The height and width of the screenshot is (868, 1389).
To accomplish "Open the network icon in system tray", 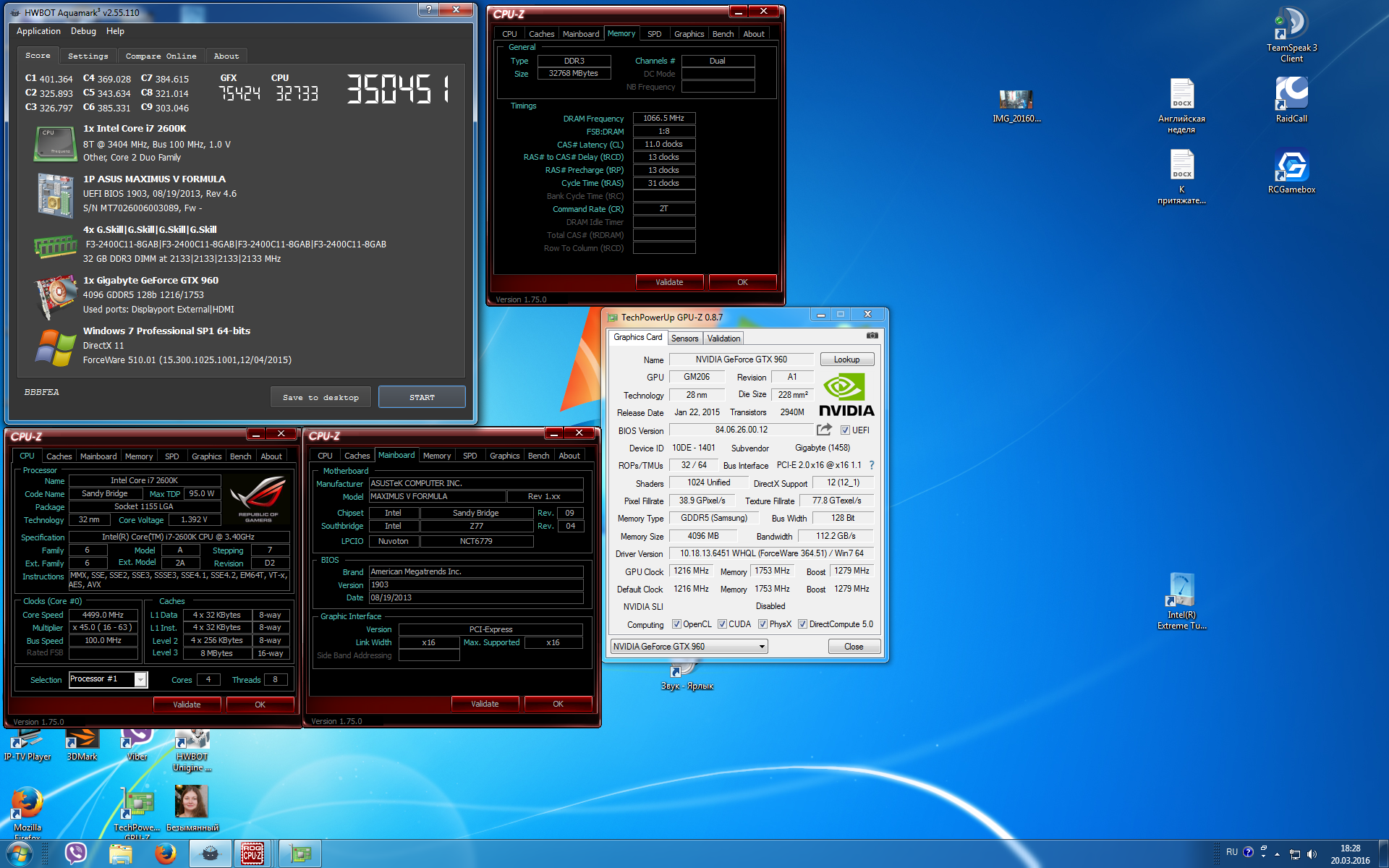I will point(1295,854).
